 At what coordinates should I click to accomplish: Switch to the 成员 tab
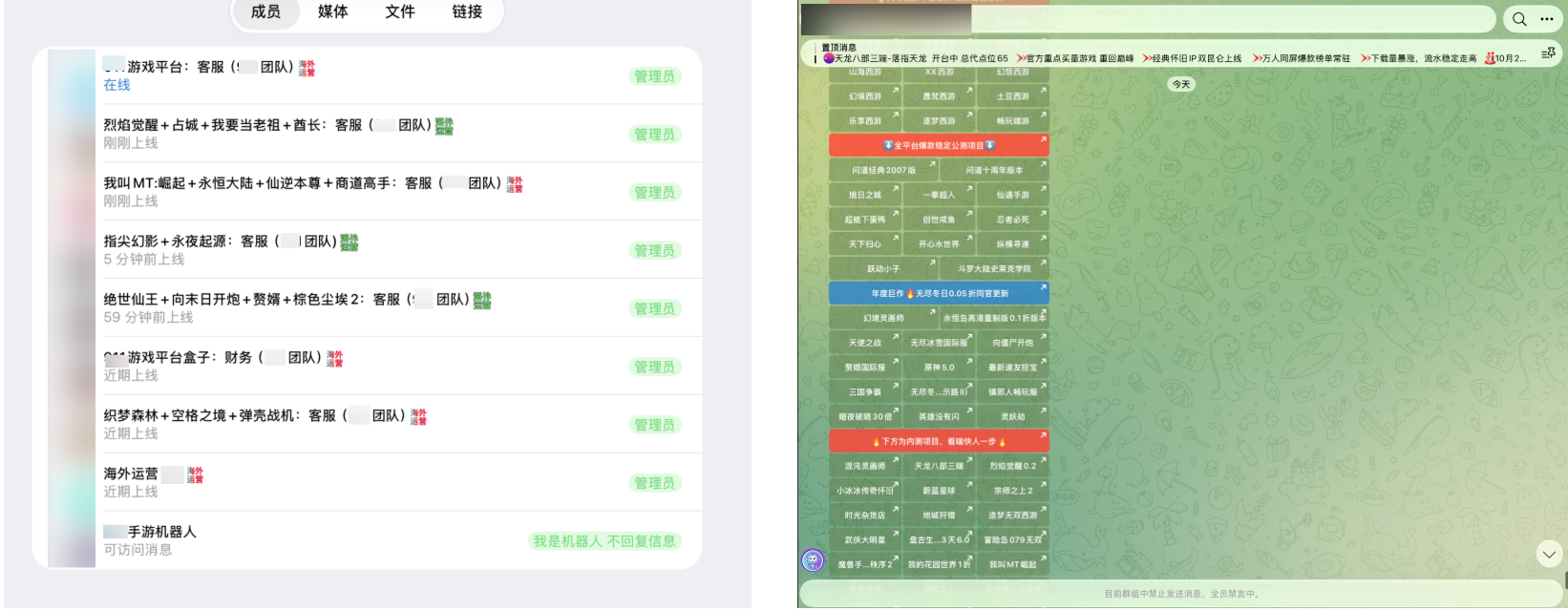[265, 11]
